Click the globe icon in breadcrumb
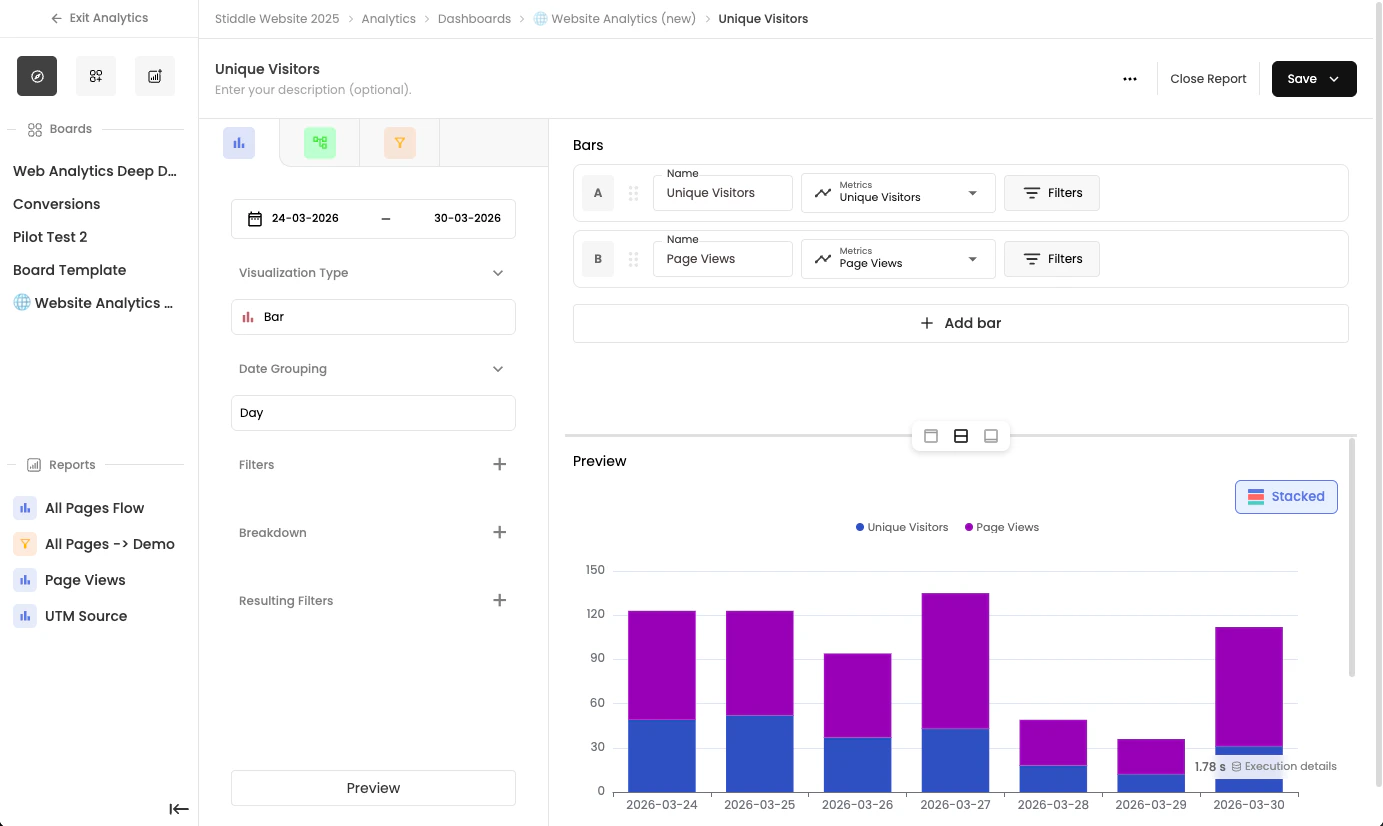Image resolution: width=1383 pixels, height=826 pixels. [540, 18]
